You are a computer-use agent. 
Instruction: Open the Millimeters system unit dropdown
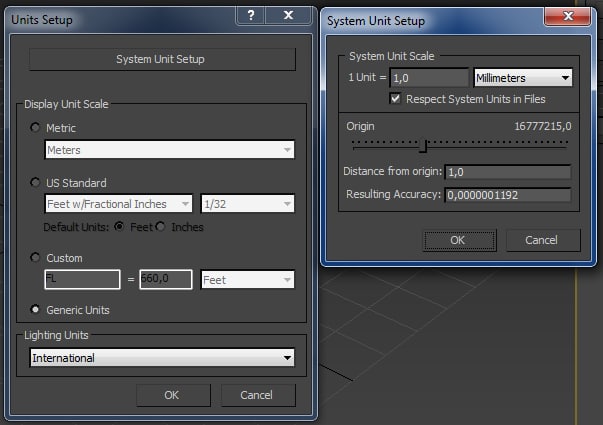point(523,78)
